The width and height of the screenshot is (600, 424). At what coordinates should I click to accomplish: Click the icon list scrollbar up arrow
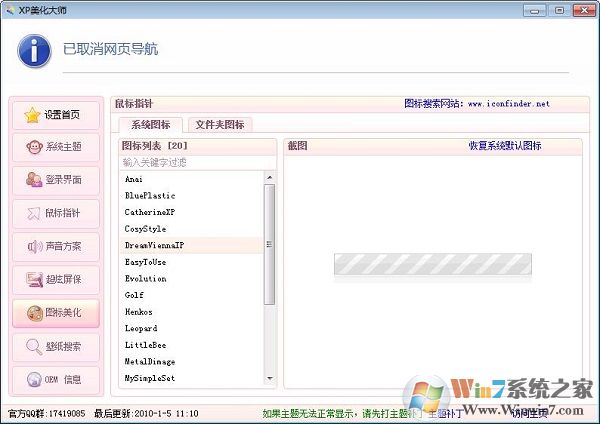coord(268,178)
